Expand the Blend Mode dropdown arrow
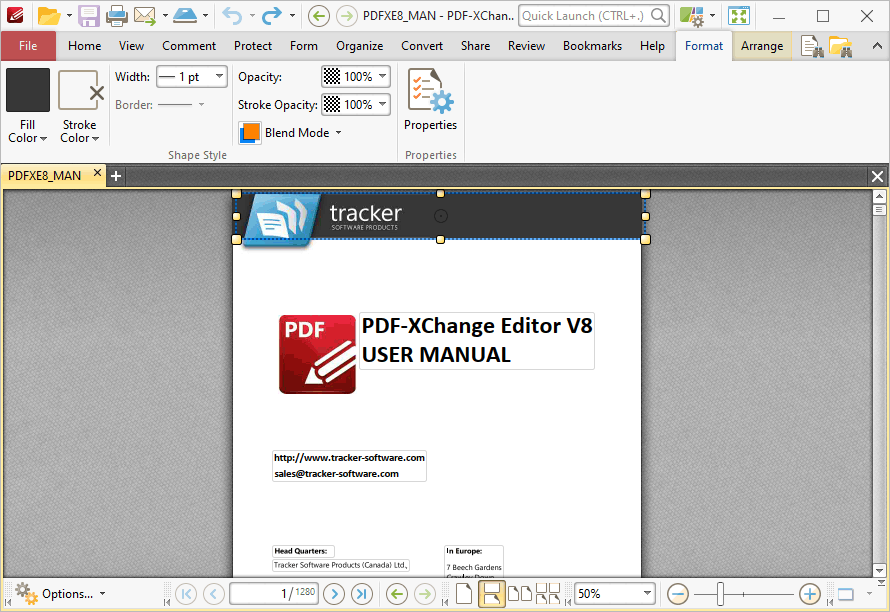Viewport: 890px width, 612px height. click(x=339, y=133)
